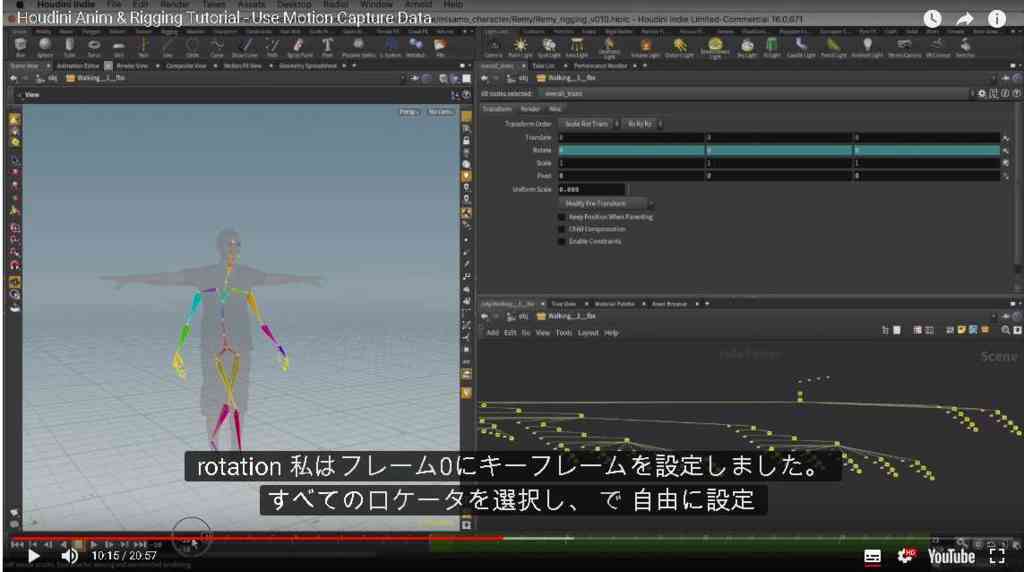Select the Sphere shelf tool
This screenshot has height=572, width=1024.
pos(44,47)
